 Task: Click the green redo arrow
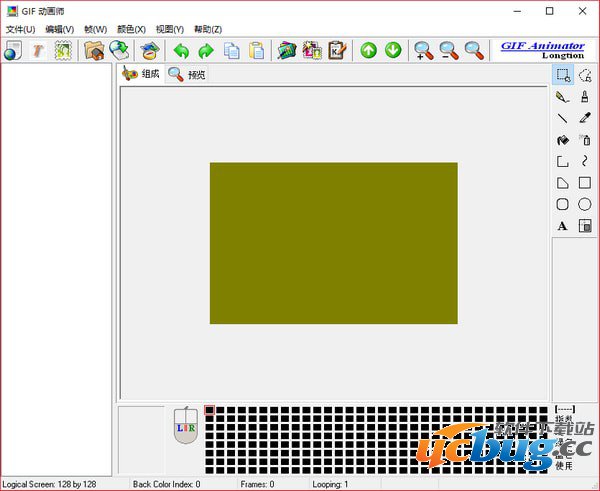(206, 50)
